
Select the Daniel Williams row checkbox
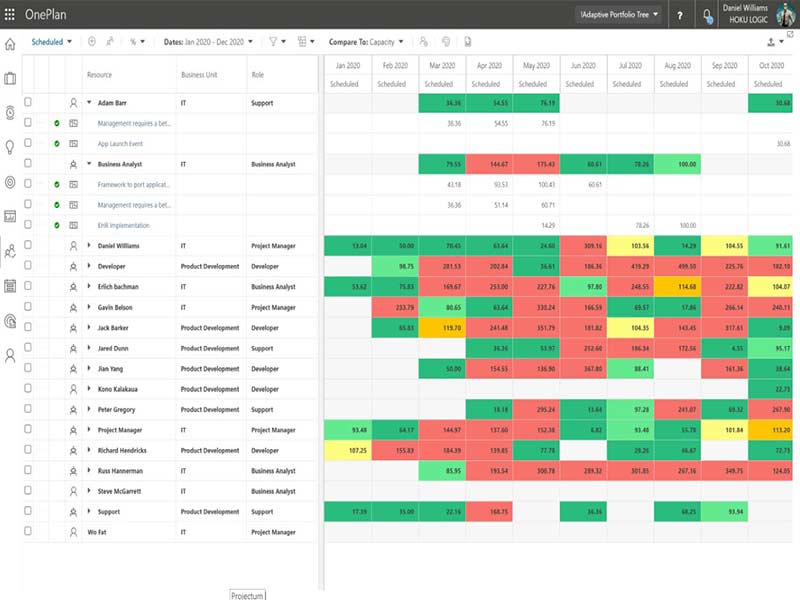(x=29, y=245)
